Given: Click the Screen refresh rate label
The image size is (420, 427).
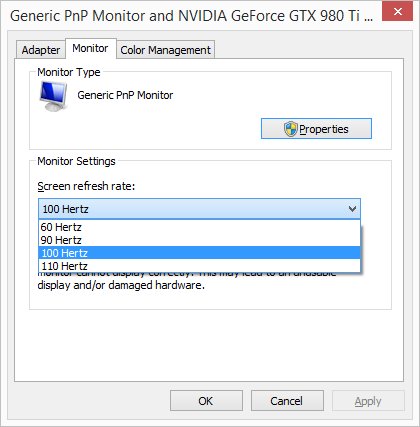Looking at the screenshot, I should click(86, 186).
